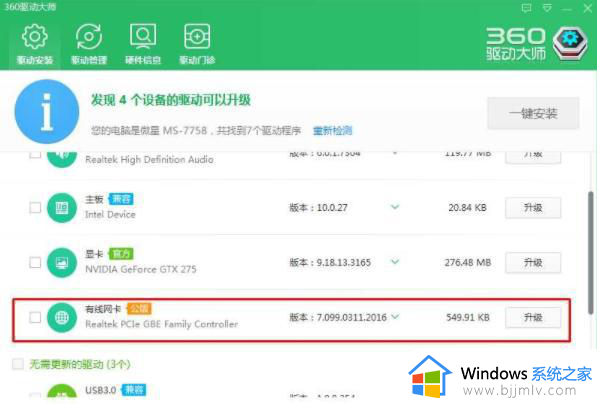Image resolution: width=597 pixels, height=404 pixels.
Task: Click the 360驱动大师 logo
Action: pos(536,44)
